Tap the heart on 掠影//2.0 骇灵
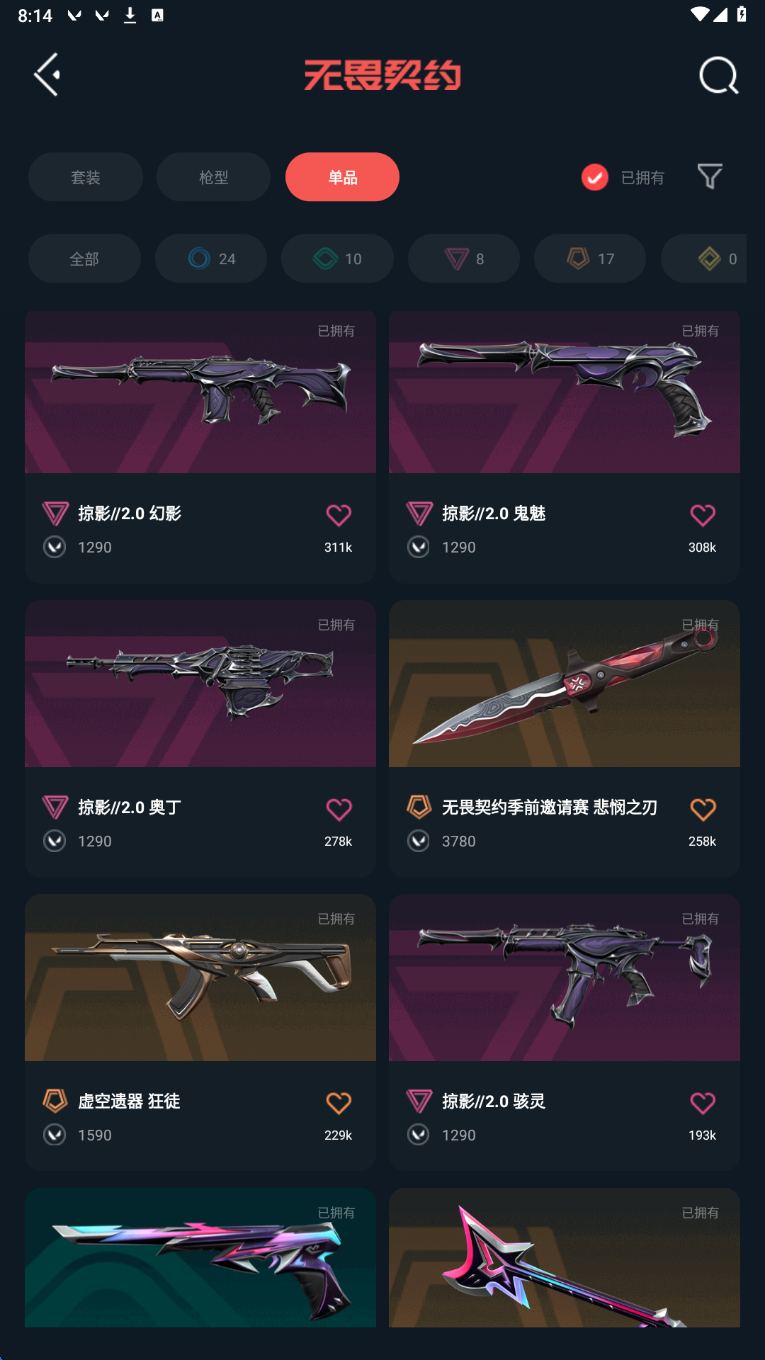This screenshot has width=765, height=1360. coord(703,1103)
